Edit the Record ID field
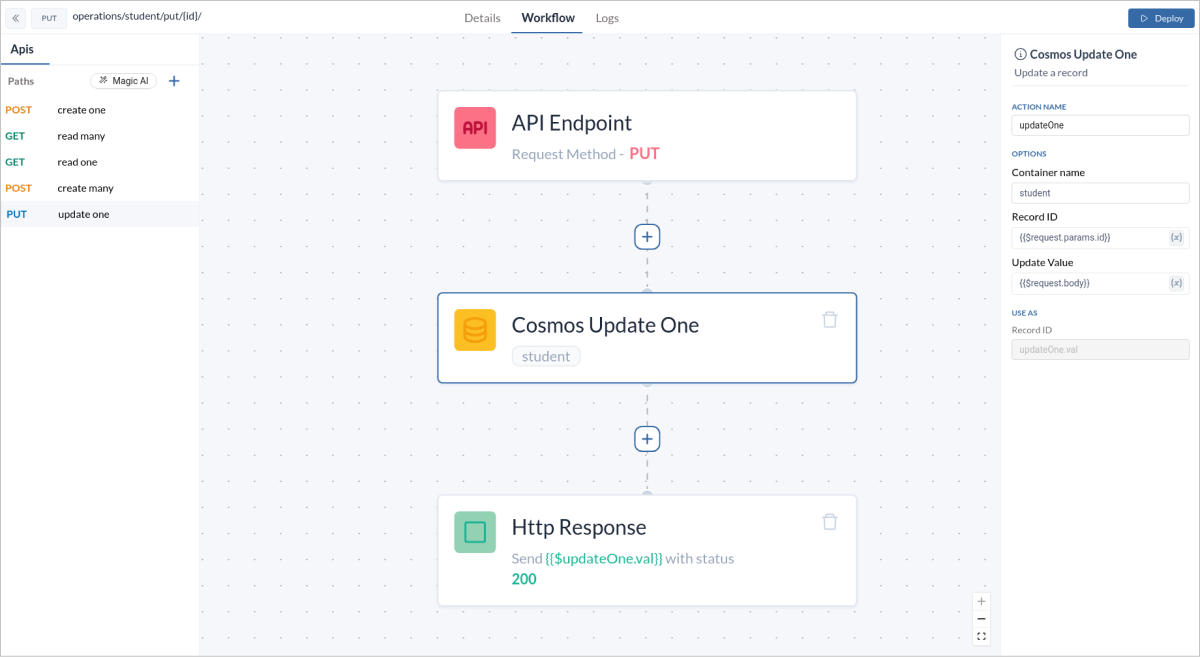 coord(1100,238)
